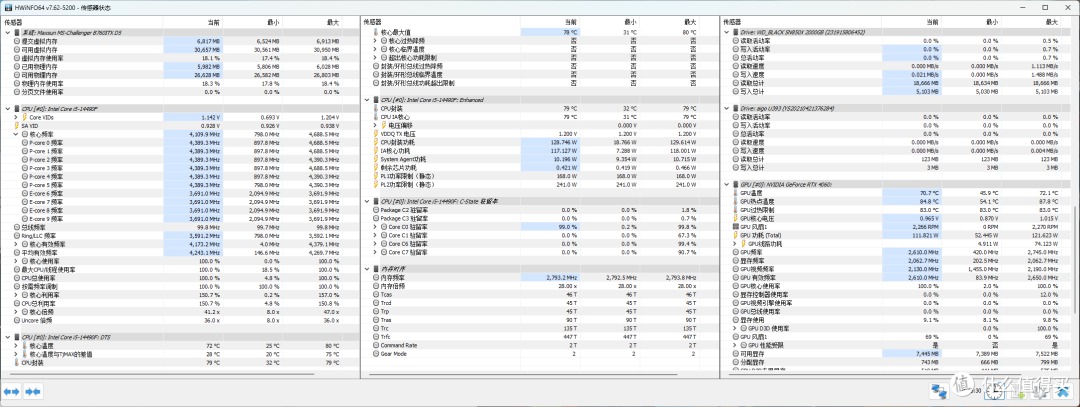Click 当前 column header in left panel
Viewport: 1080px width, 407px height.
[192, 23]
